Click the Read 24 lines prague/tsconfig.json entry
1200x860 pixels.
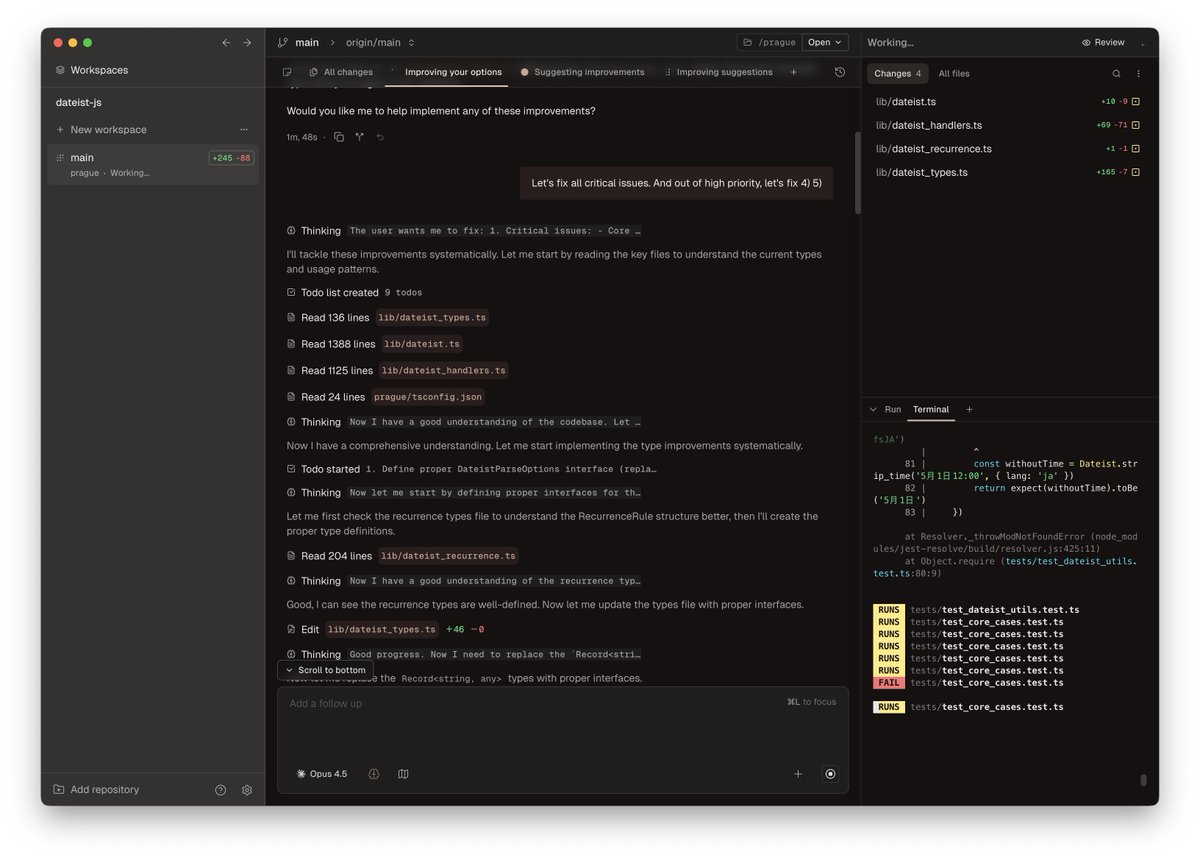point(385,397)
